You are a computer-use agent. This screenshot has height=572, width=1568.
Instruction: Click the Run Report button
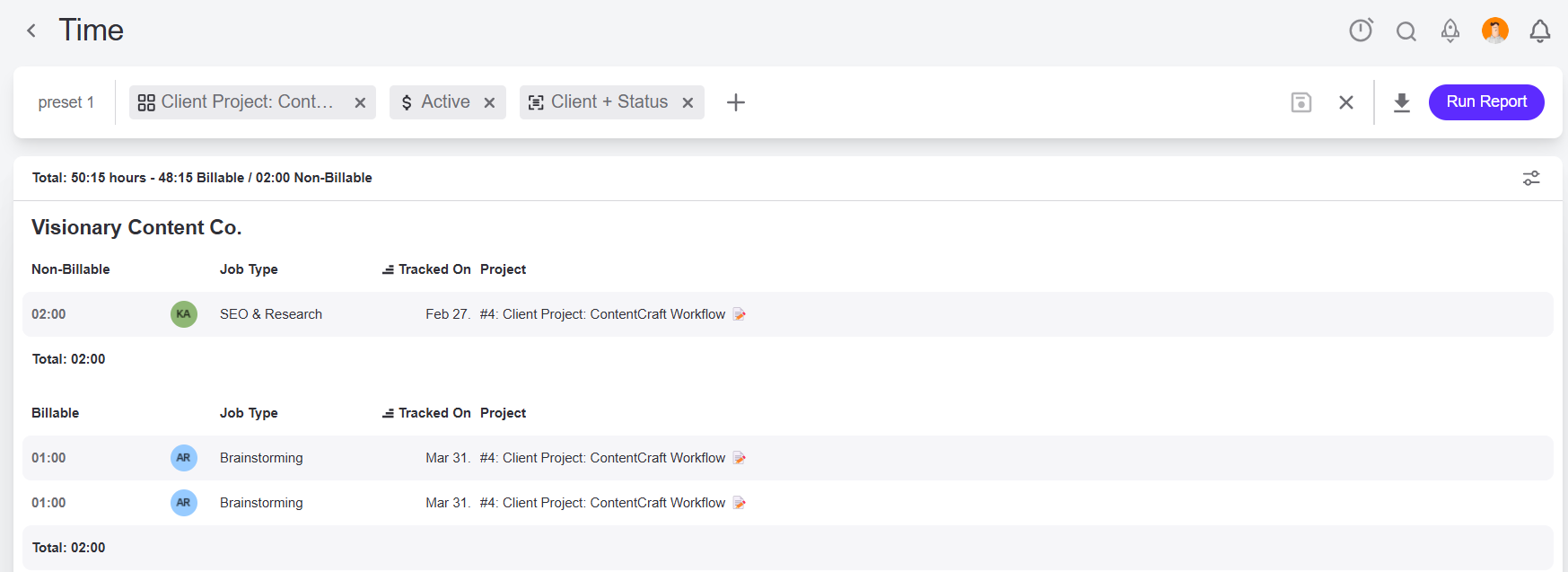point(1485,101)
